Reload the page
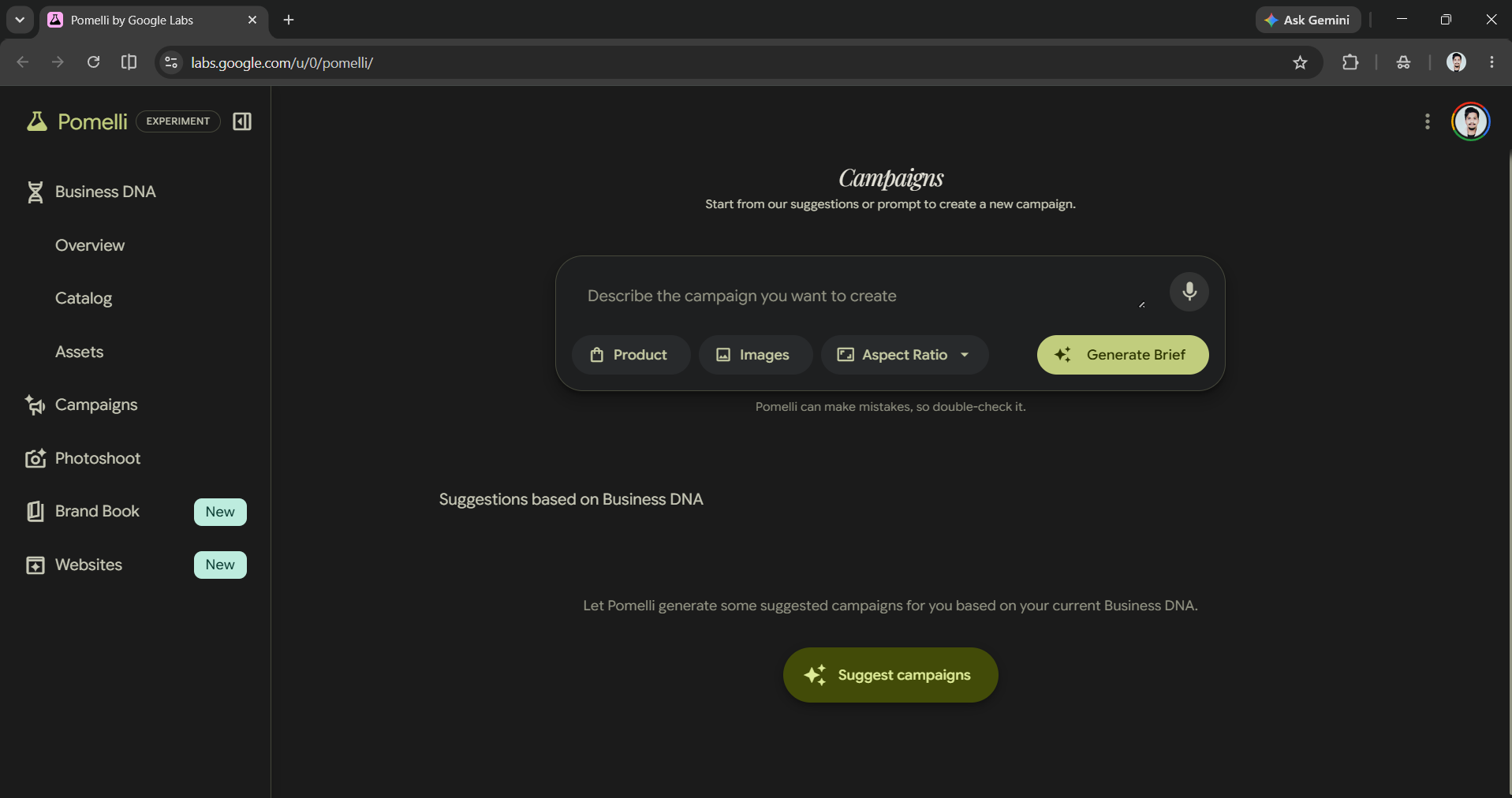The width and height of the screenshot is (1512, 798). click(93, 62)
